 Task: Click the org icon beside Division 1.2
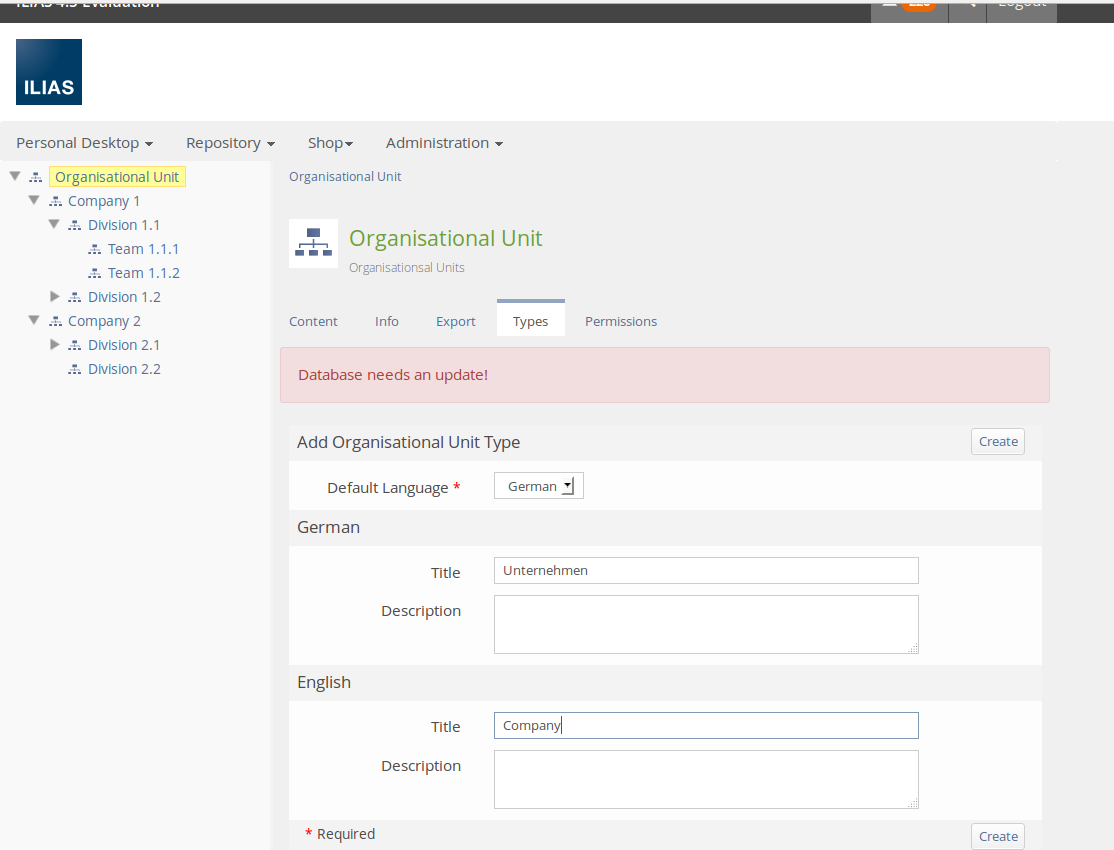(75, 297)
